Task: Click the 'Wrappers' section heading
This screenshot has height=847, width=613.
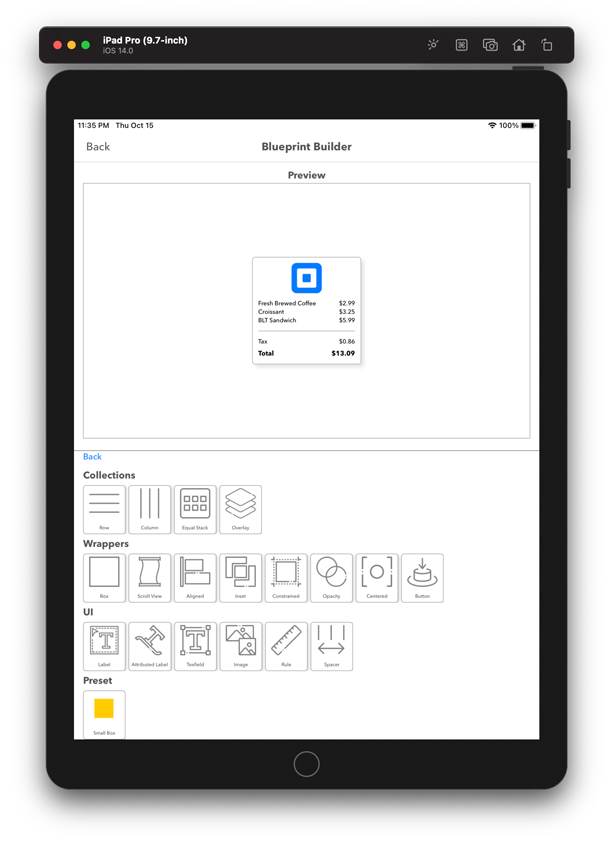Action: point(106,544)
